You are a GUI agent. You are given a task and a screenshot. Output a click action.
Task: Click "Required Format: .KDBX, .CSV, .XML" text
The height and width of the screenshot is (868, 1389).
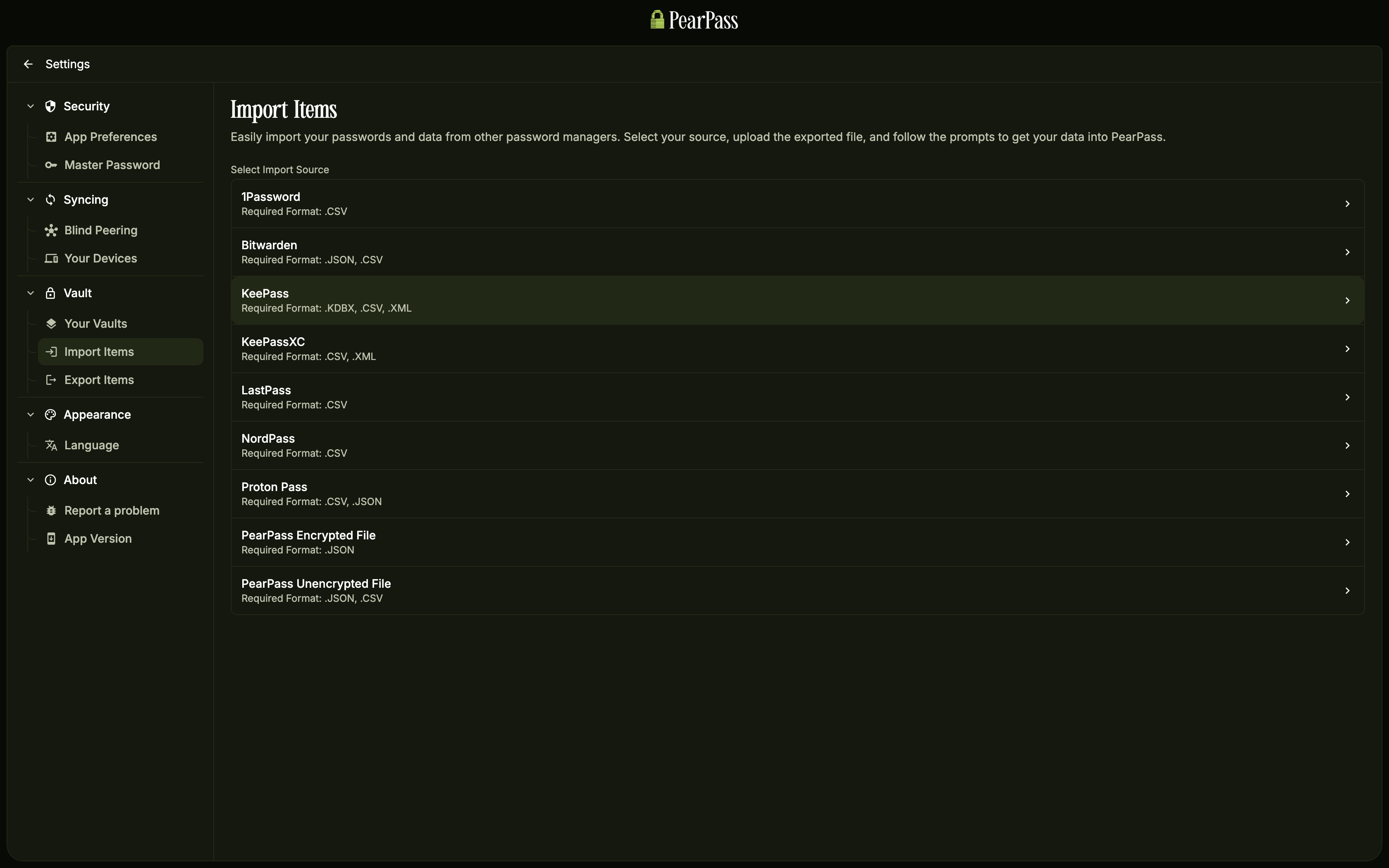tap(327, 308)
